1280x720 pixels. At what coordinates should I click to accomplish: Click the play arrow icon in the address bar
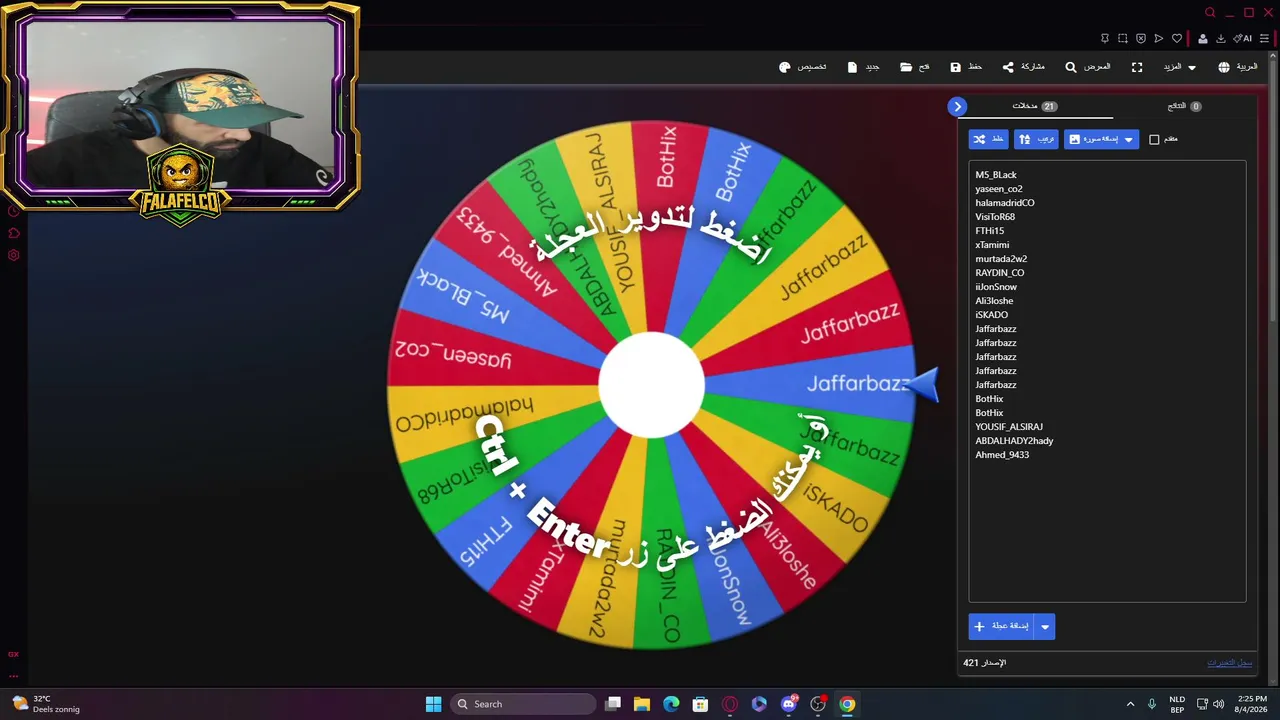[x=1159, y=39]
